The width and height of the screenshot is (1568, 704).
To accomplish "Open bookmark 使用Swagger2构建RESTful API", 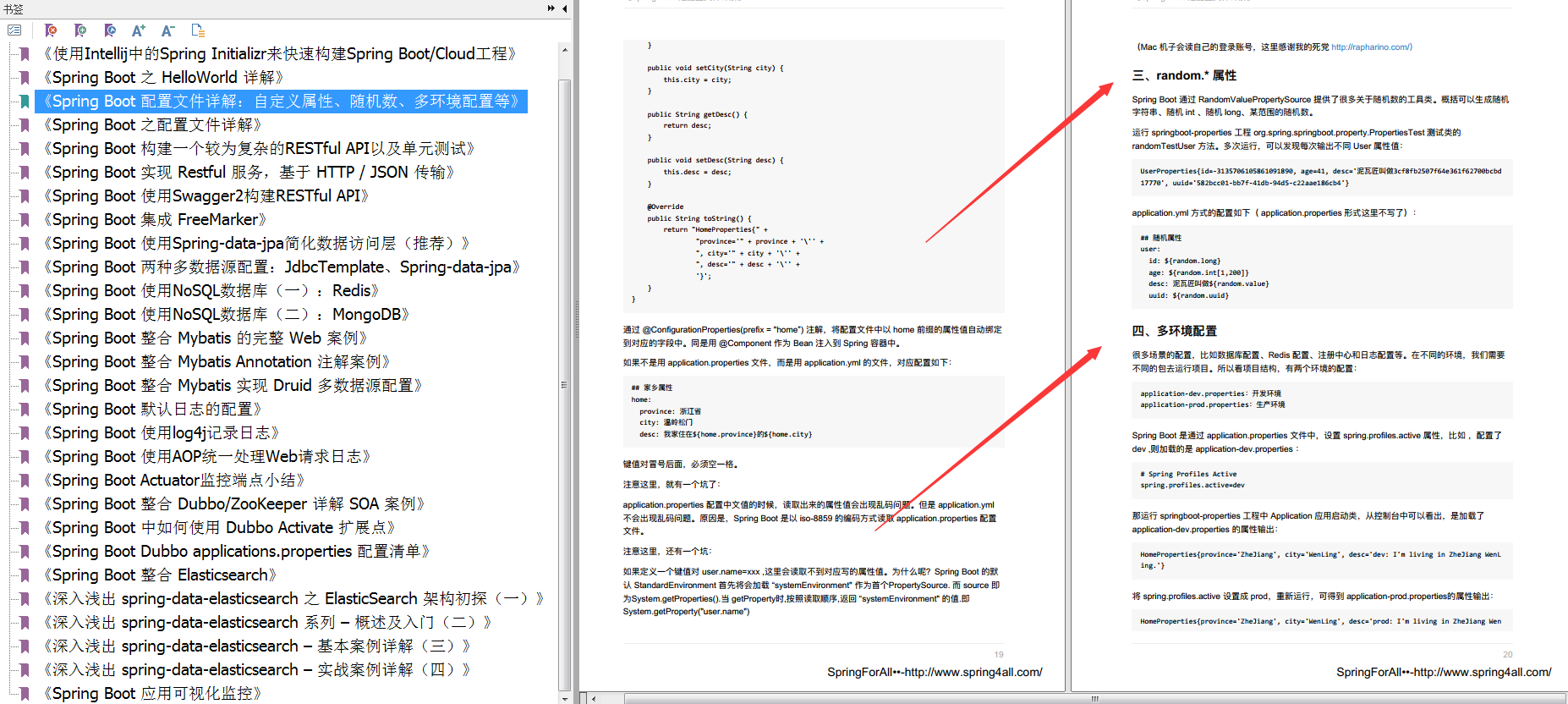I will pyautogui.click(x=206, y=196).
